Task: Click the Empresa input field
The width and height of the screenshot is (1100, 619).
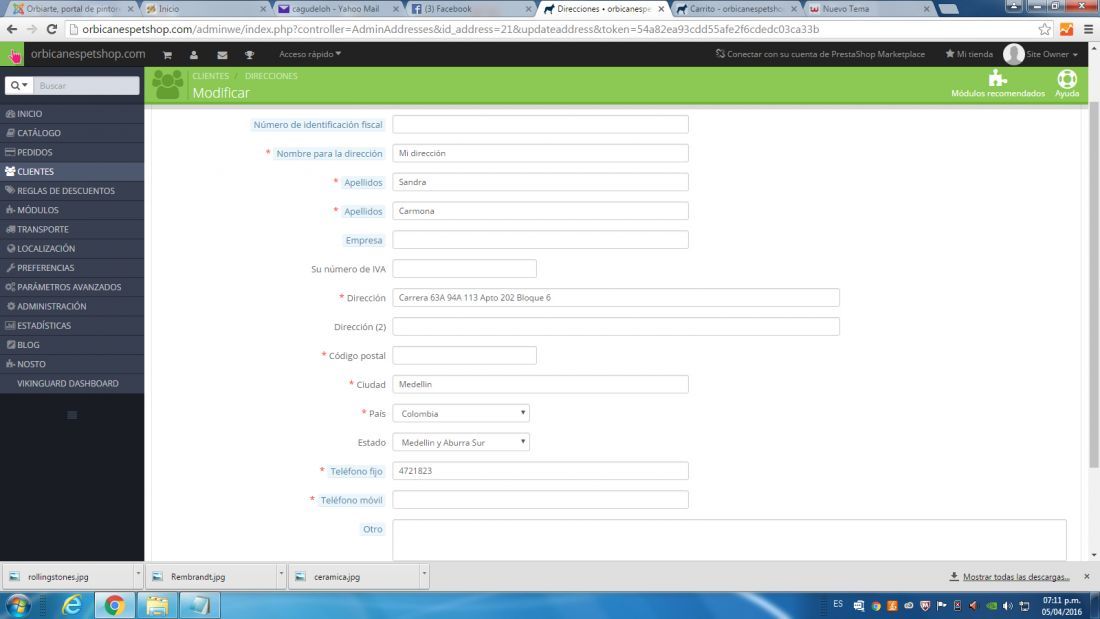Action: click(x=540, y=240)
